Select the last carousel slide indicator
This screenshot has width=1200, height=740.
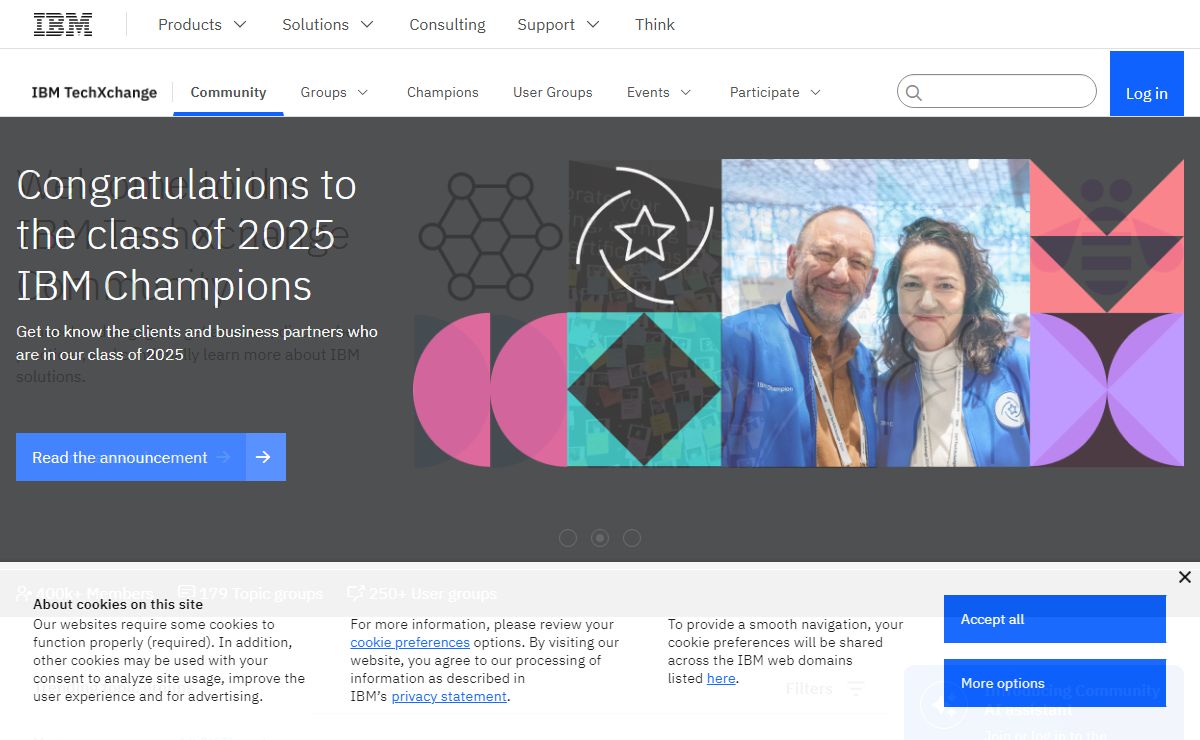[632, 538]
